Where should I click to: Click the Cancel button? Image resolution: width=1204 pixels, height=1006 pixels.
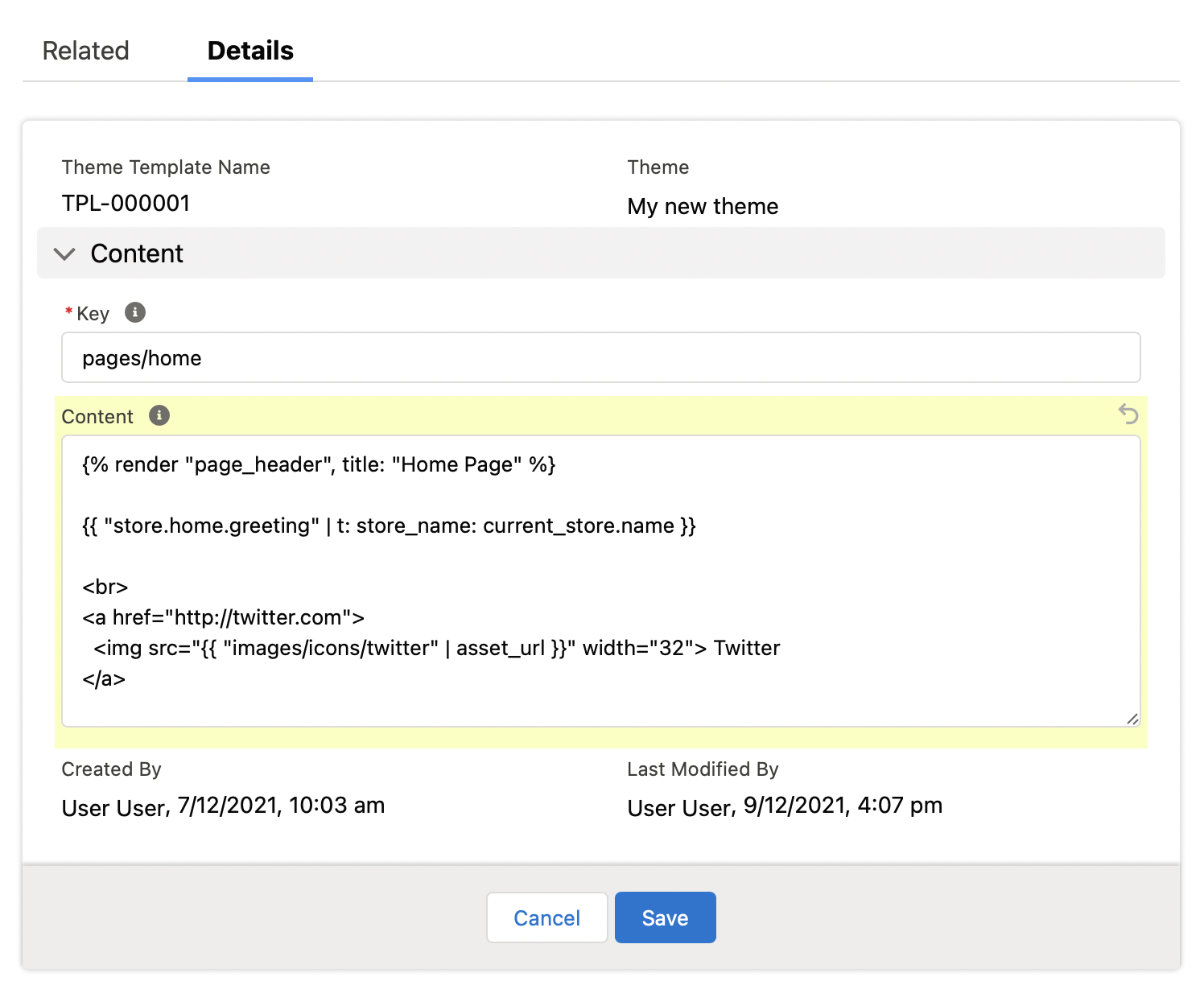click(x=547, y=917)
